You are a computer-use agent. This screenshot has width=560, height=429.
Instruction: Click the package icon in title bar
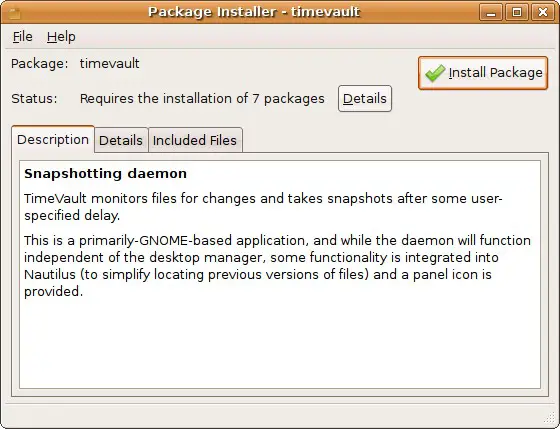[14, 13]
